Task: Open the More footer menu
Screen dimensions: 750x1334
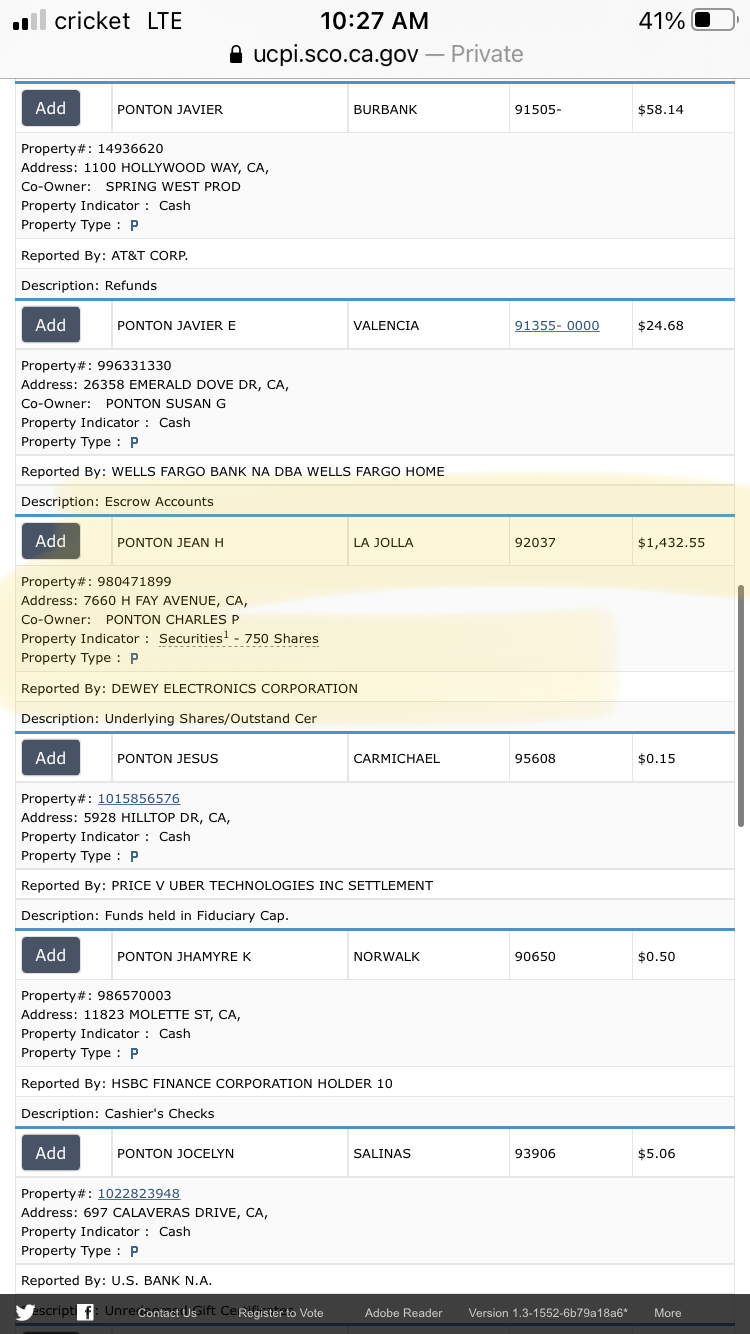Action: click(x=668, y=1313)
